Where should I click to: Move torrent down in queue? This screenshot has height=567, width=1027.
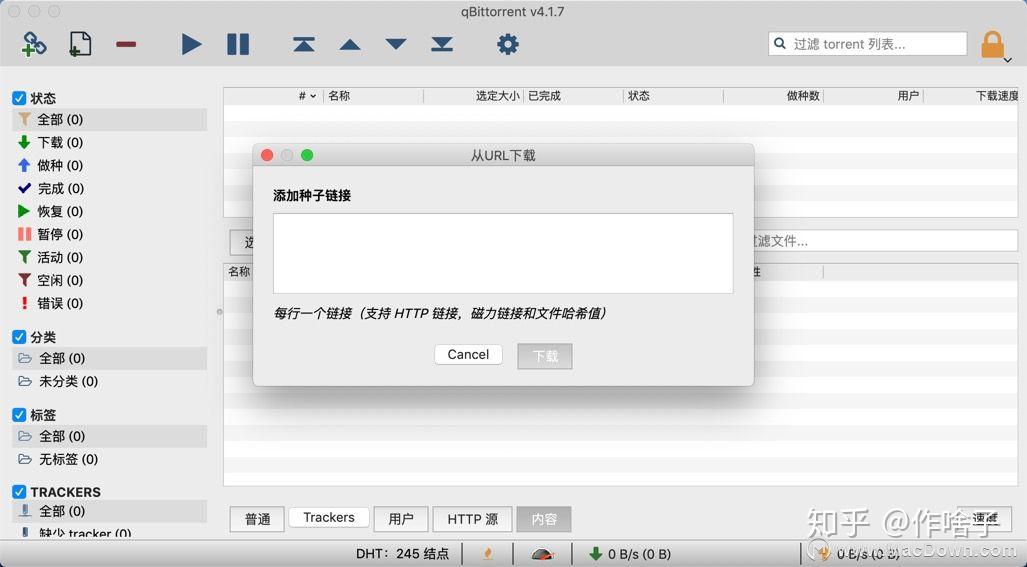click(396, 45)
